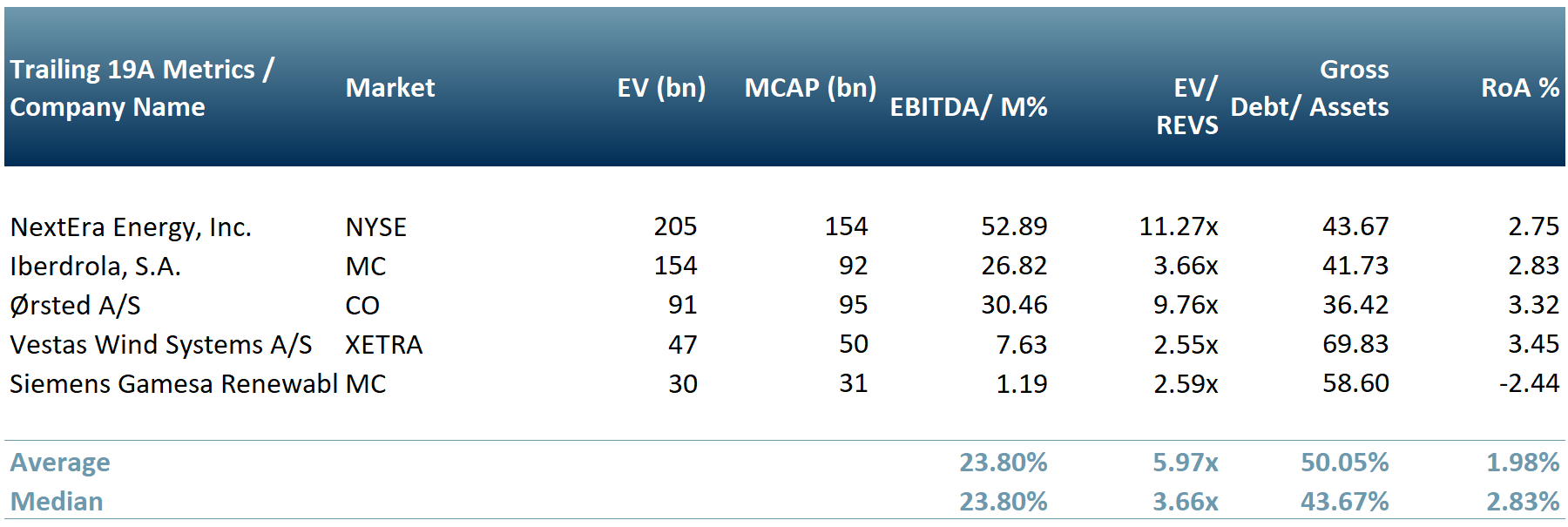Select the EV (bn) column header

[x=661, y=88]
